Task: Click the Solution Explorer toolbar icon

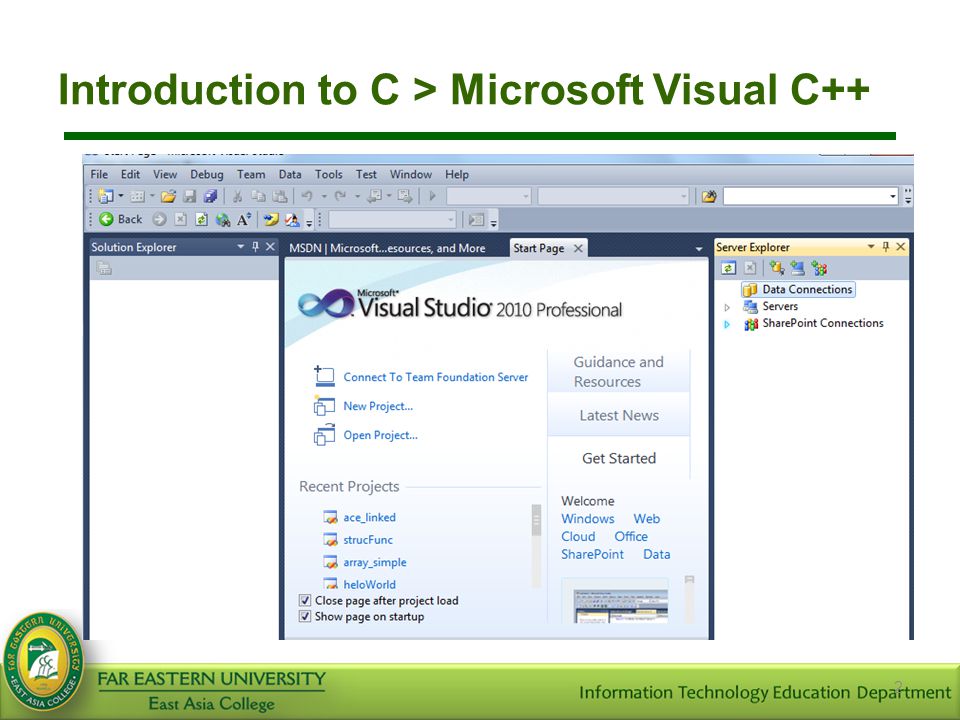Action: 105,268
